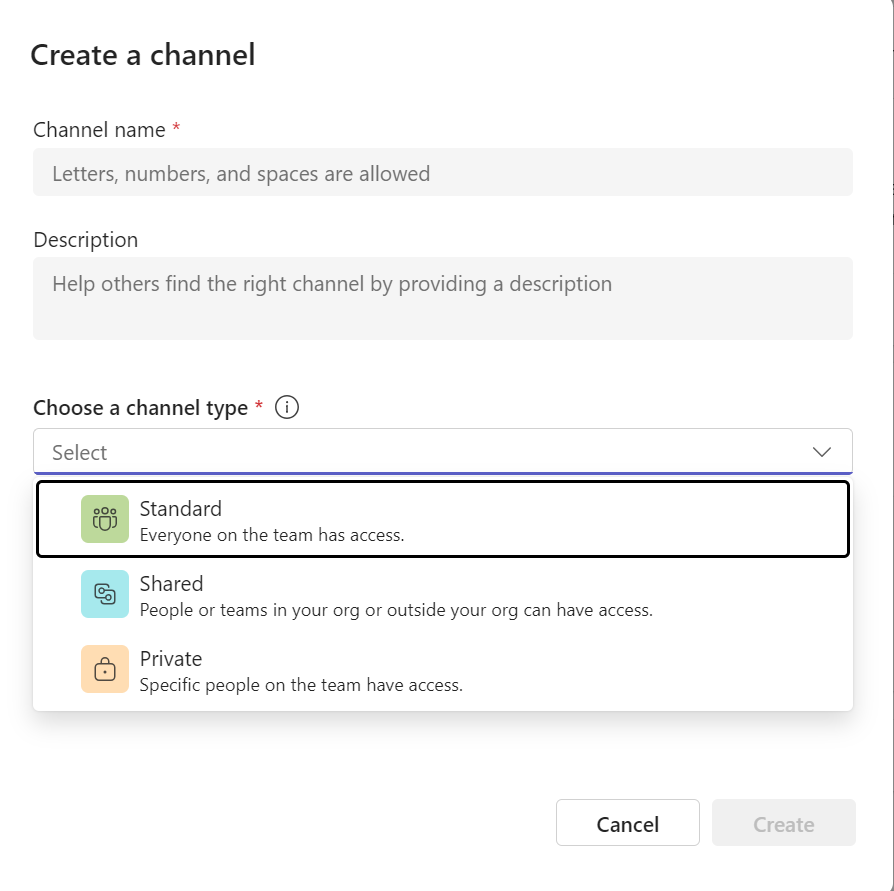Screen dimensions: 894x891
Task: Click the info icon beside channel type
Action: coord(287,408)
